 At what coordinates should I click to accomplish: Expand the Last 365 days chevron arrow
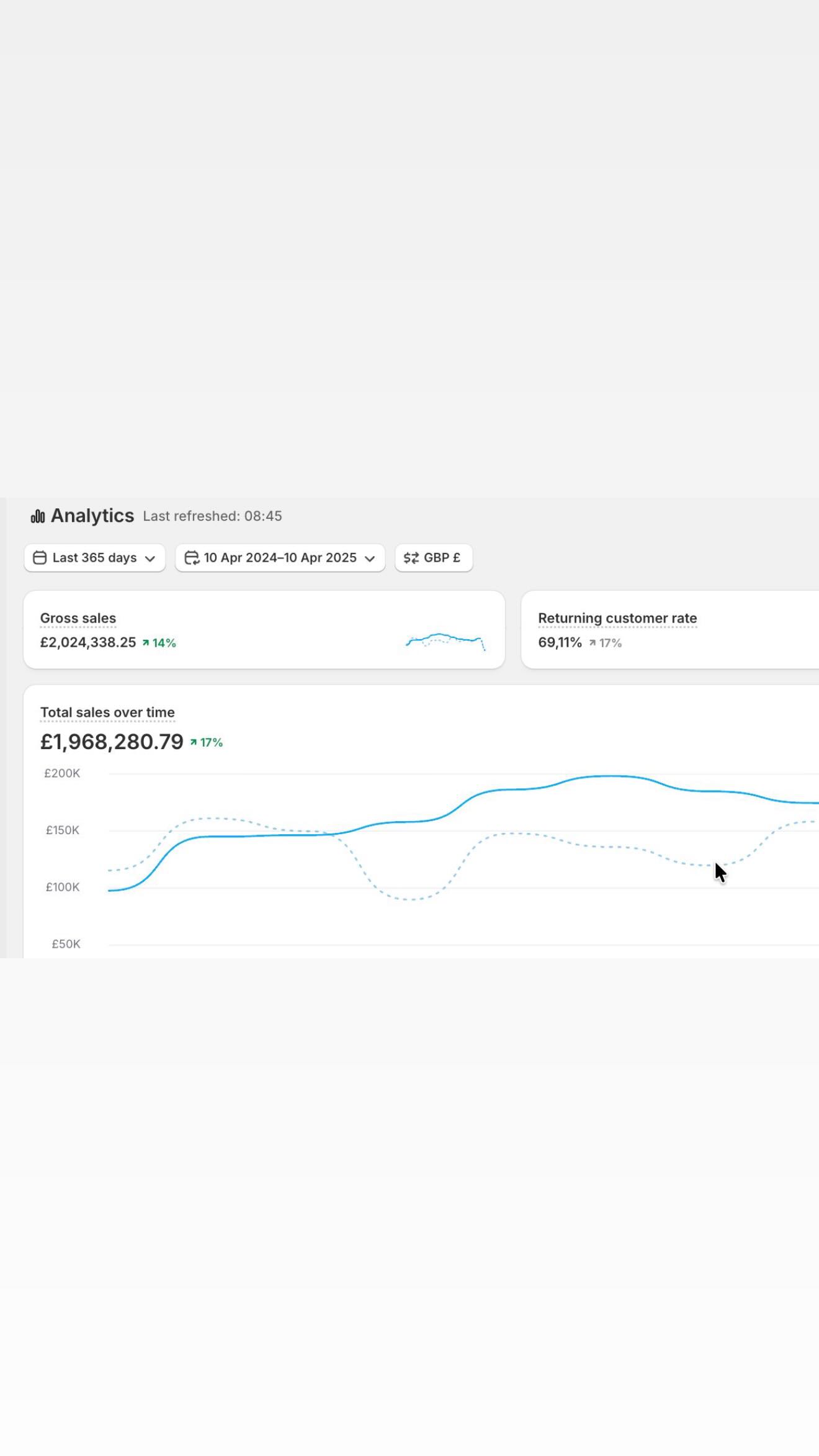click(150, 559)
